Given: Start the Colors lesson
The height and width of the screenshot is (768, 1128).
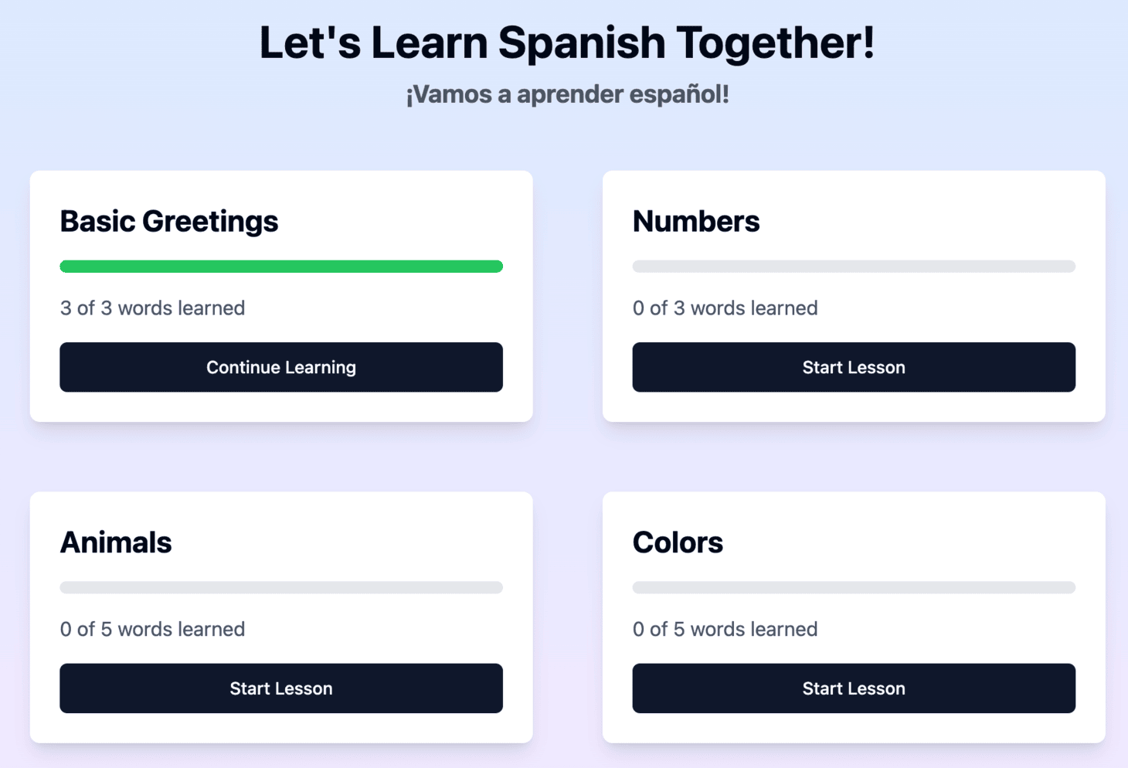Looking at the screenshot, I should coord(853,688).
